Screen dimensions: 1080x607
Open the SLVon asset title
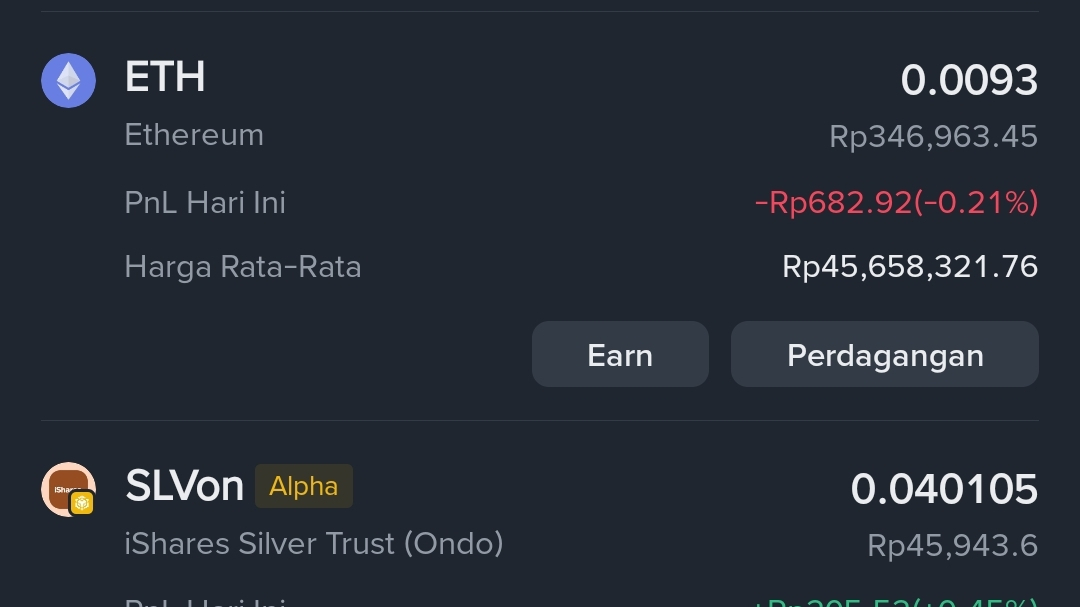184,487
